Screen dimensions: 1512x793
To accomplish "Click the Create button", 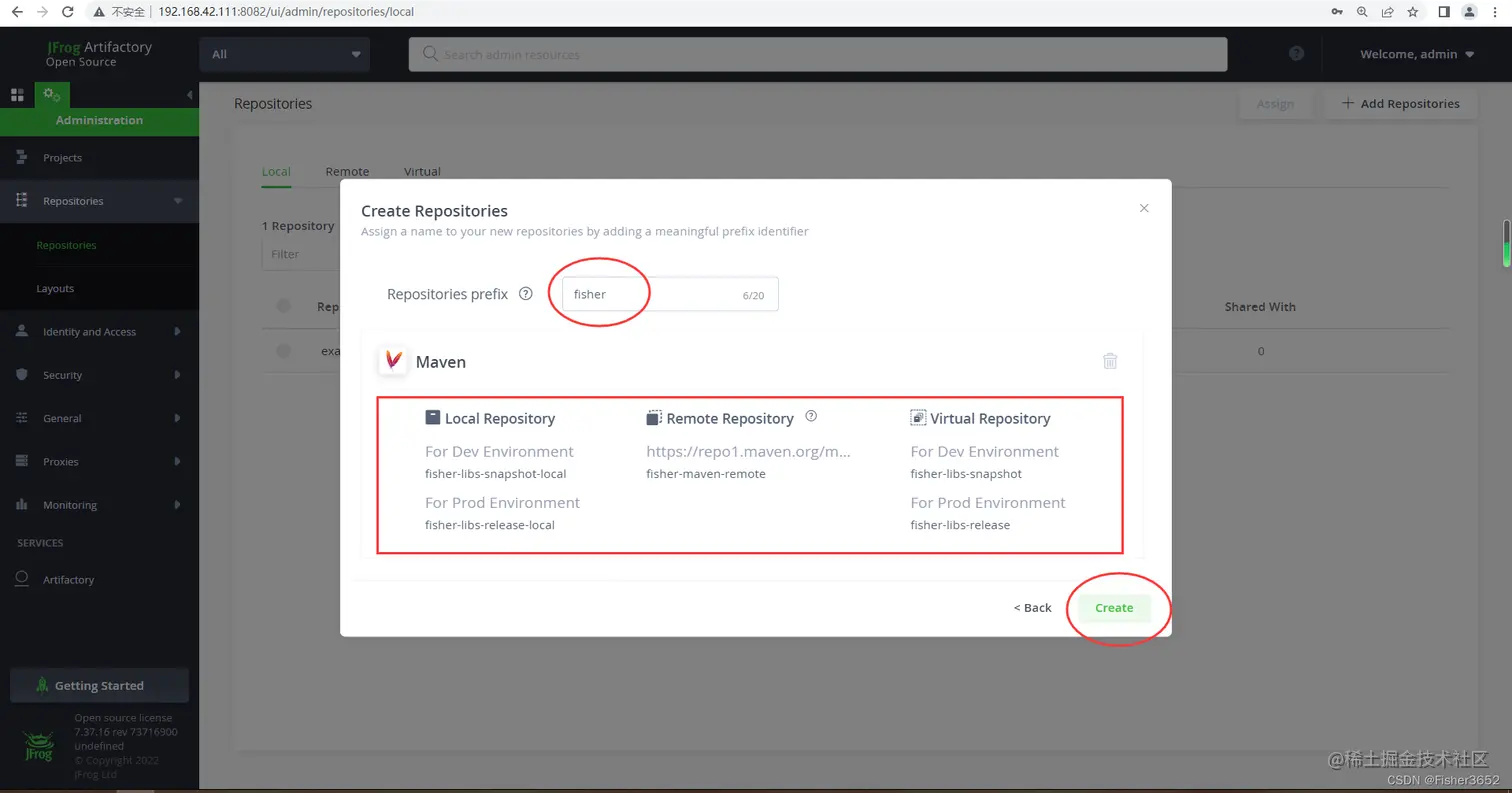I will tap(1114, 608).
